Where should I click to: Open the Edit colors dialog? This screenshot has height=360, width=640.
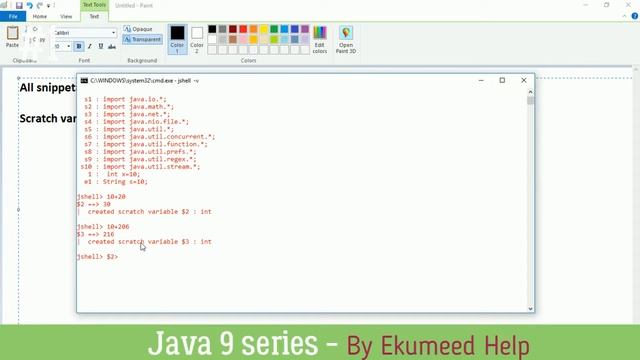coord(320,39)
